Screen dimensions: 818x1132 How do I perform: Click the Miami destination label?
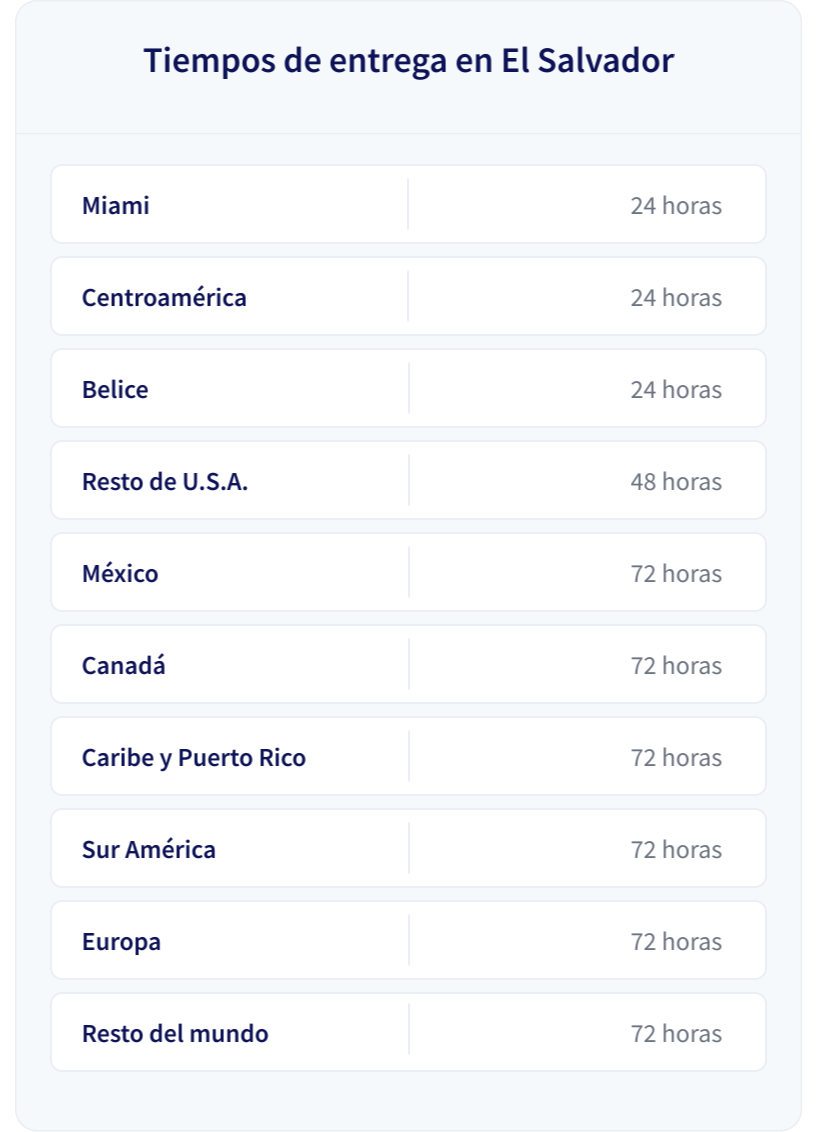tap(116, 206)
